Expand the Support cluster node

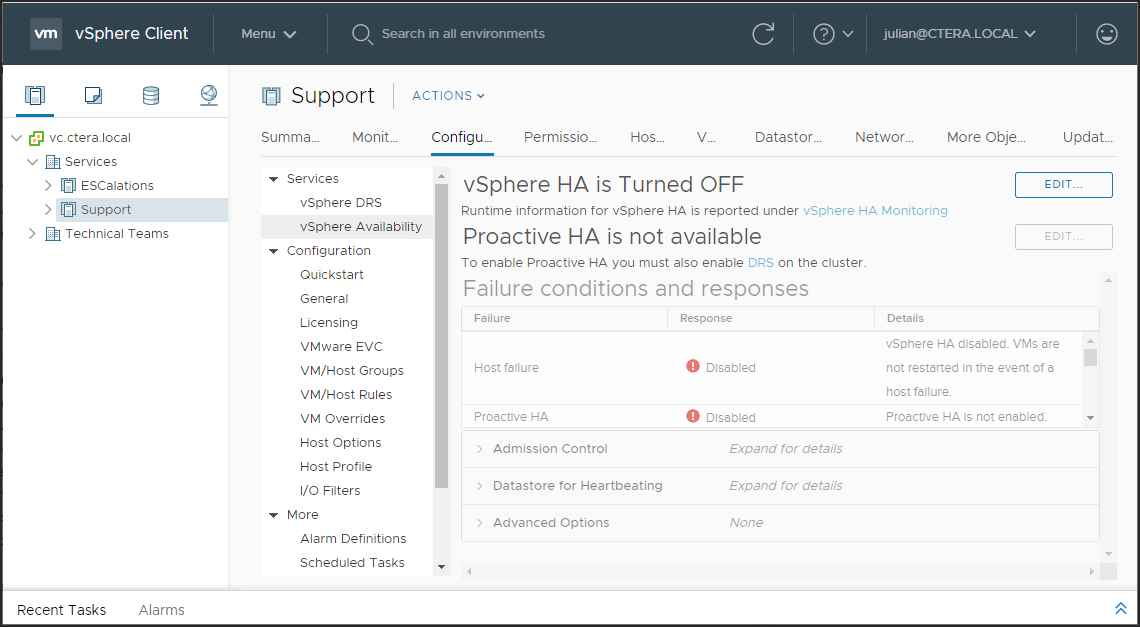48,209
